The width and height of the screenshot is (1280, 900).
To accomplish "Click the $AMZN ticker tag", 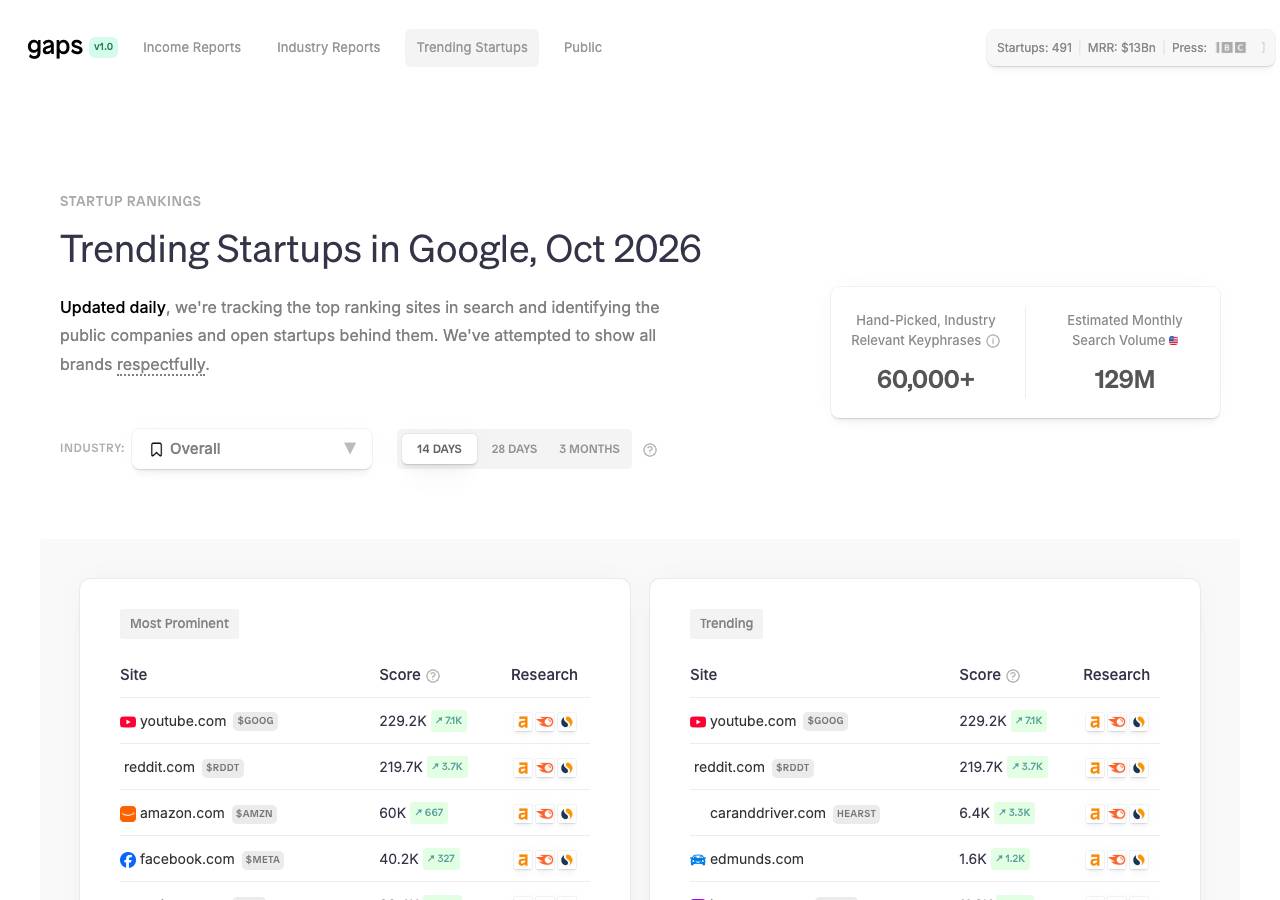I will point(254,814).
